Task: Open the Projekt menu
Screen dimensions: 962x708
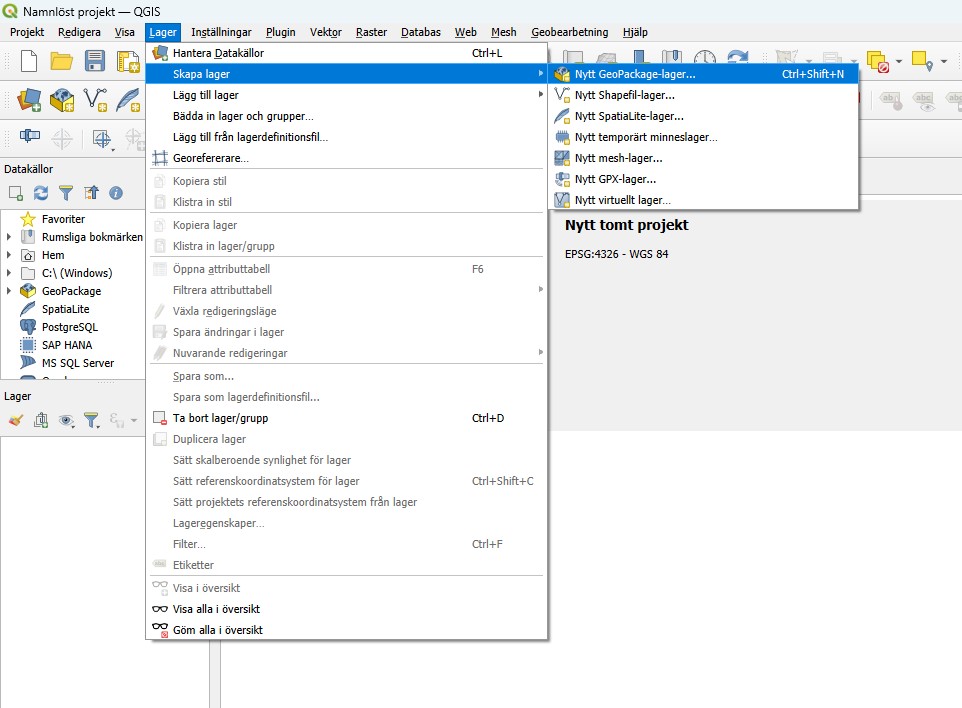Action: [x=27, y=32]
